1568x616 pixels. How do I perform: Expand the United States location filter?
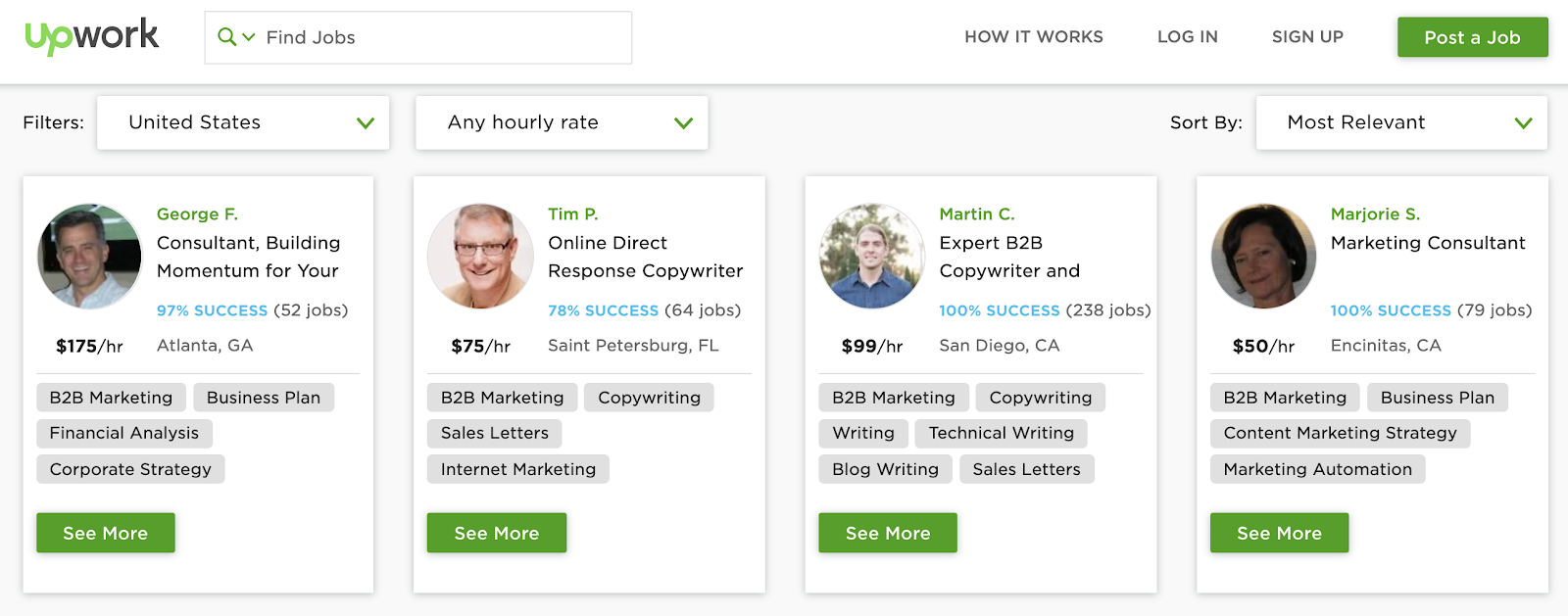pyautogui.click(x=243, y=122)
